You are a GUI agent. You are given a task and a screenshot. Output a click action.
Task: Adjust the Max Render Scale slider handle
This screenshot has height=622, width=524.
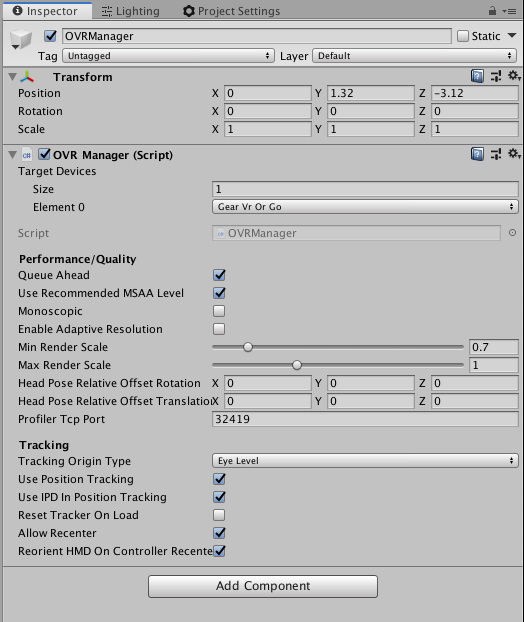click(297, 365)
